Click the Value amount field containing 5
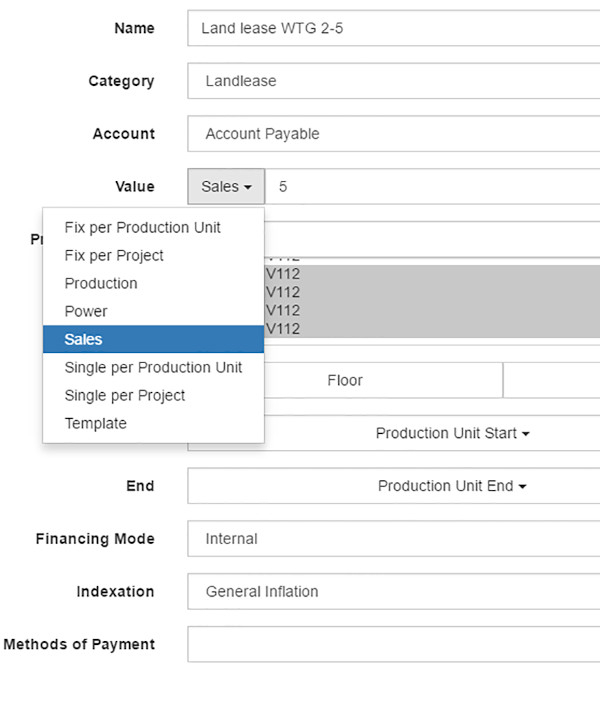The image size is (600, 712). (x=432, y=186)
